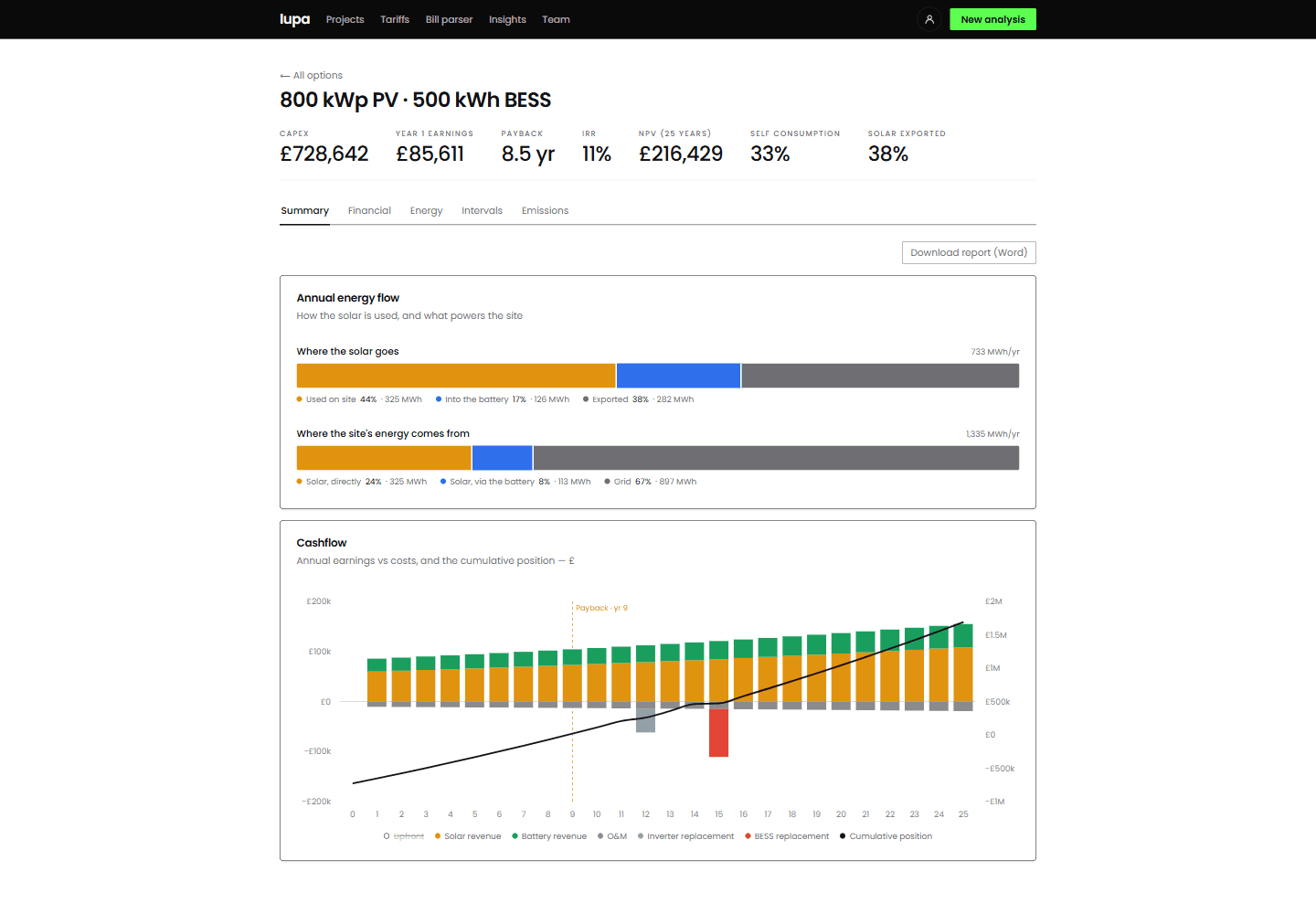Click the Solar exported value 38%
This screenshot has height=914, width=1316.
pos(888,154)
